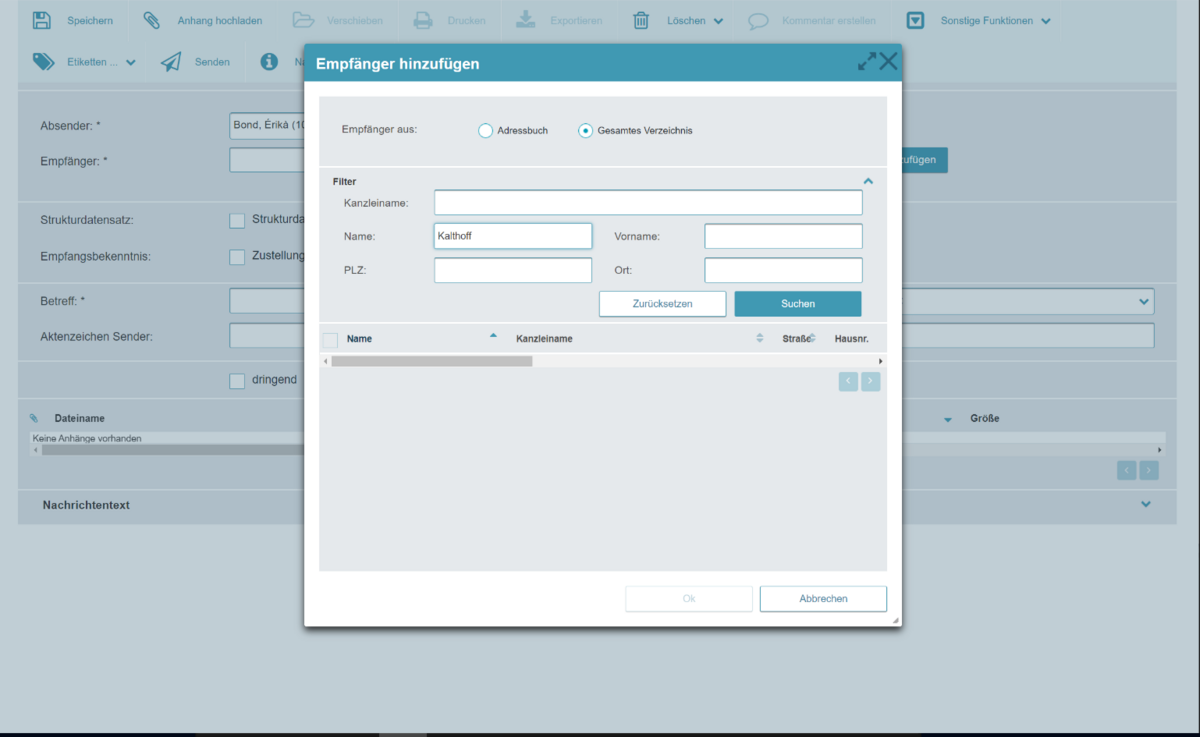Click the Senden toolbar label
The image size is (1200, 737).
[x=212, y=62]
